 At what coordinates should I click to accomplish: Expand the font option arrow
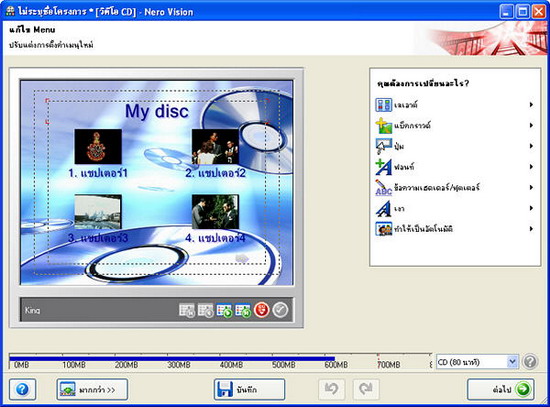[531, 167]
